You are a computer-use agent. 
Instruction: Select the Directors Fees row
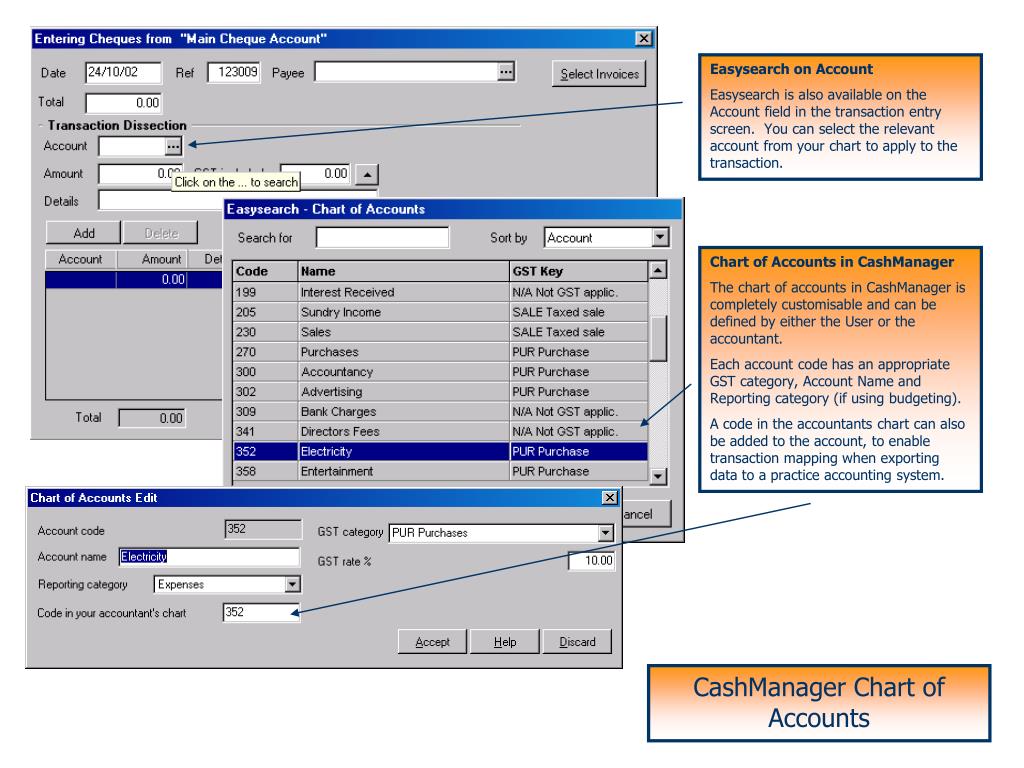click(x=440, y=432)
